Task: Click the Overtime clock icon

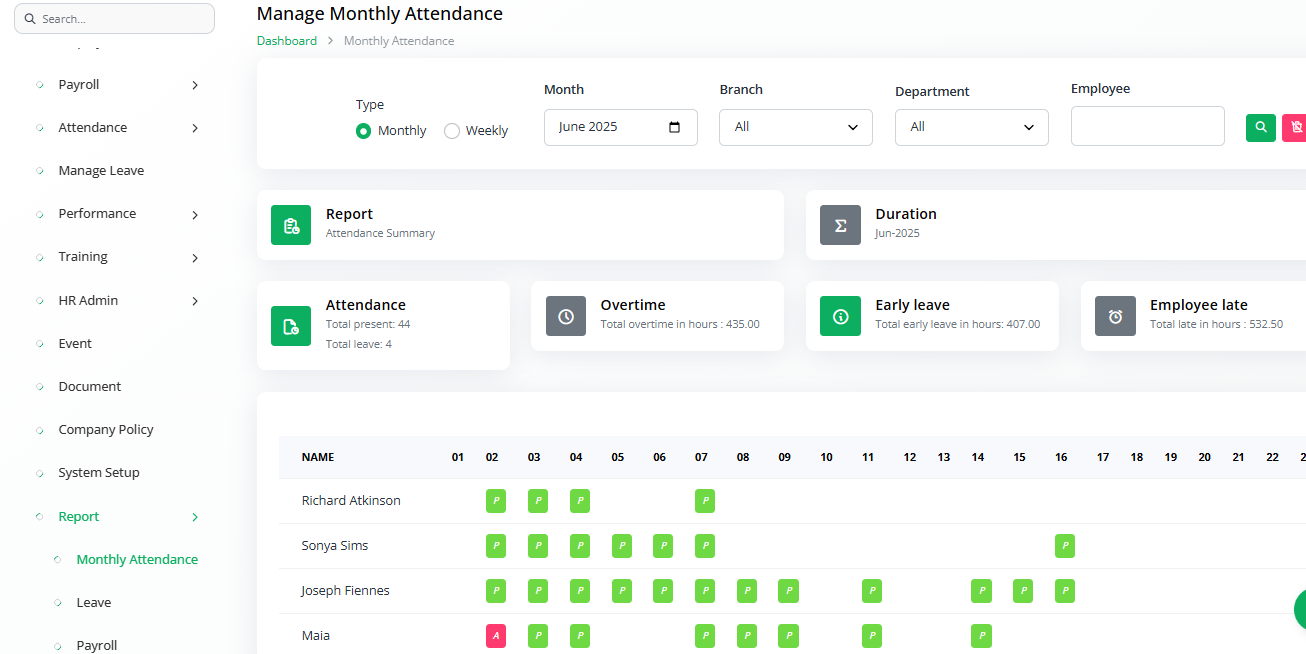Action: tap(566, 316)
